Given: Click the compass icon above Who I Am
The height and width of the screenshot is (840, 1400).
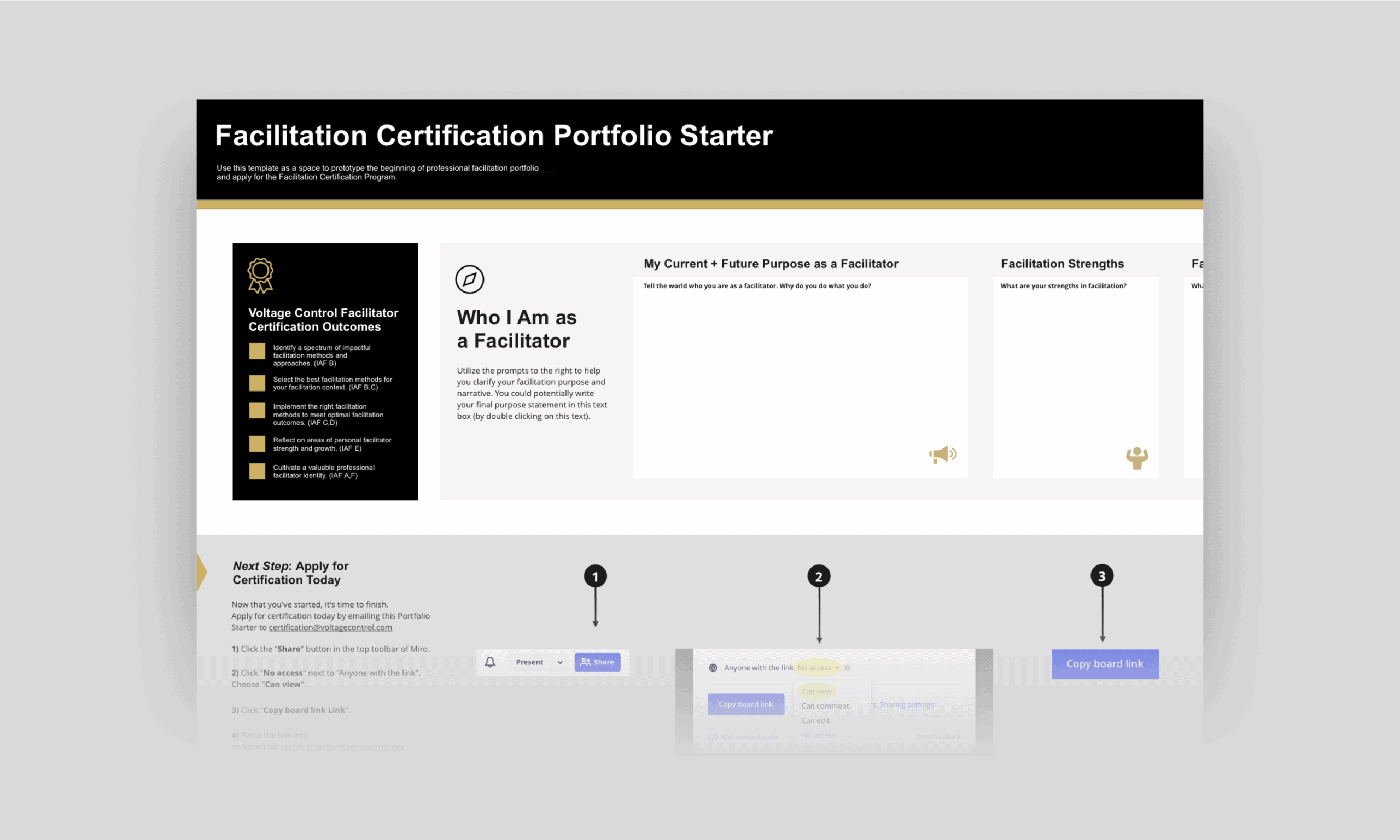Looking at the screenshot, I should pyautogui.click(x=470, y=279).
